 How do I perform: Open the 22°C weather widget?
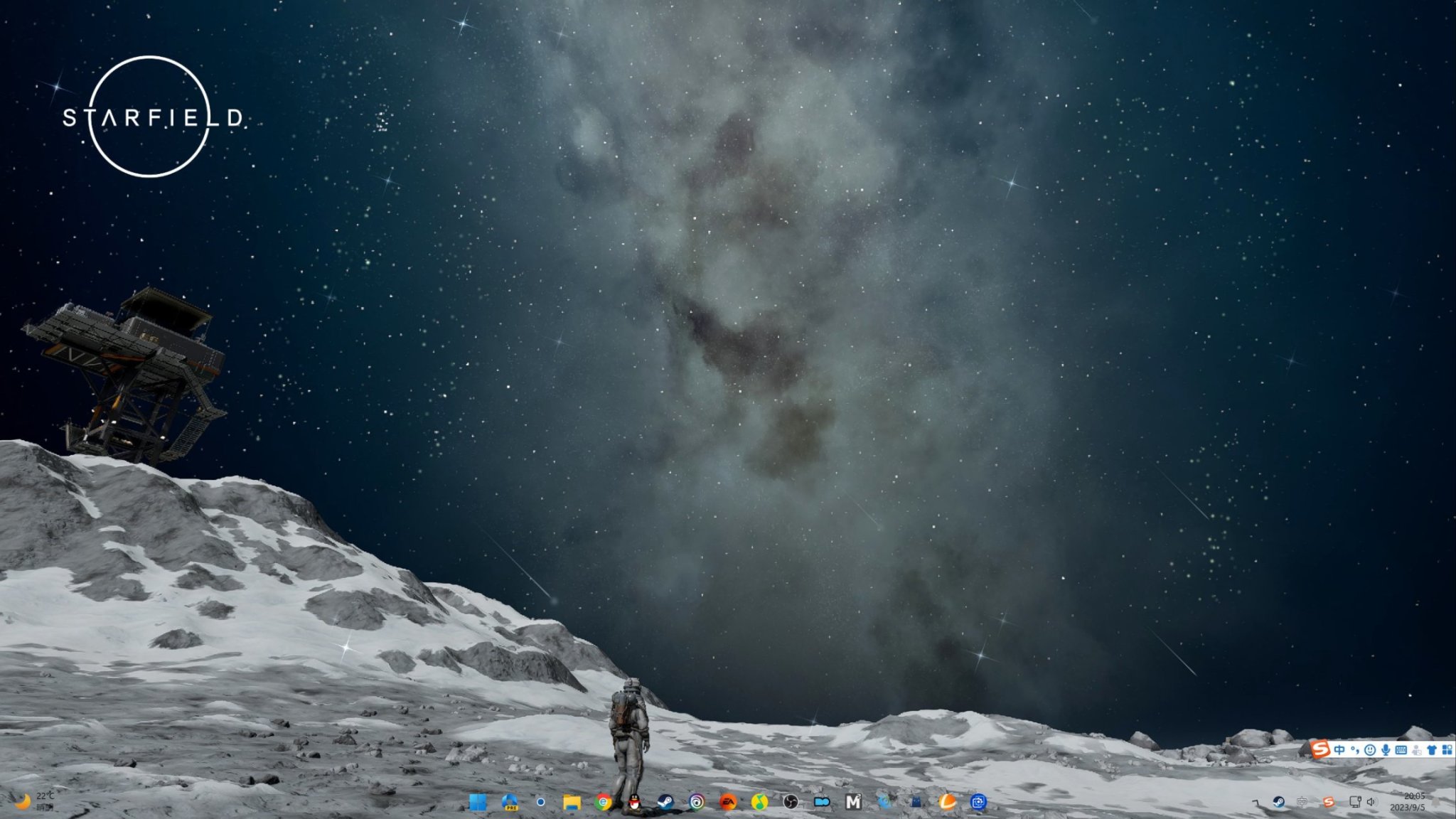(34, 801)
